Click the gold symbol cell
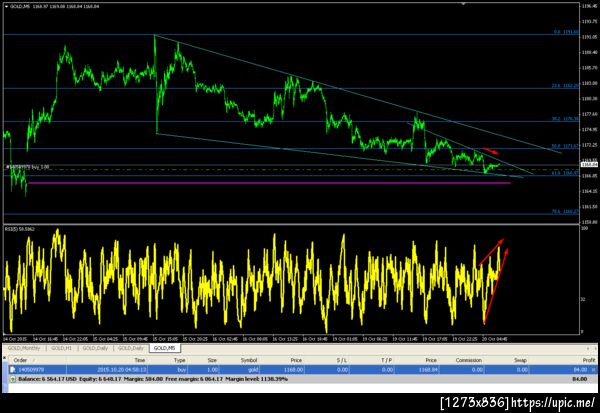The height and width of the screenshot is (413, 600). (x=253, y=370)
